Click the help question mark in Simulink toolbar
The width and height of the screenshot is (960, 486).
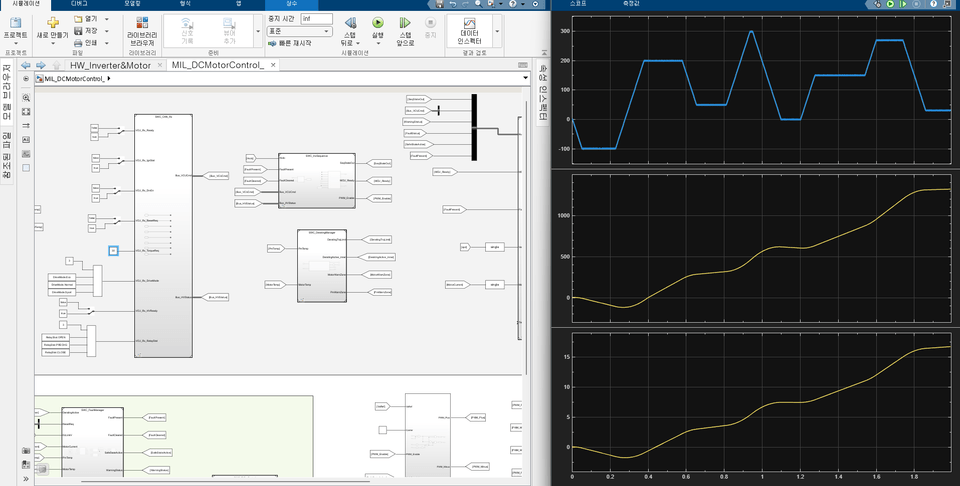tap(512, 4)
